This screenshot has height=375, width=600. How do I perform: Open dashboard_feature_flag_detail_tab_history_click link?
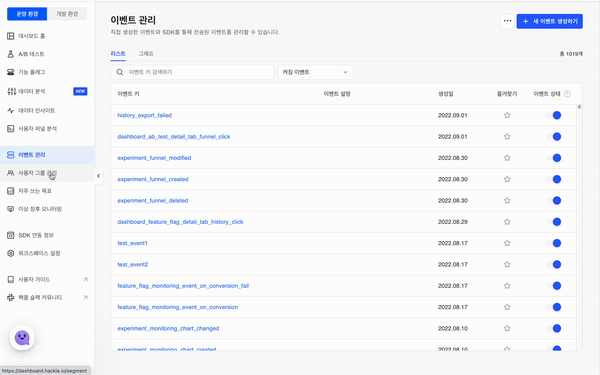[180, 222]
